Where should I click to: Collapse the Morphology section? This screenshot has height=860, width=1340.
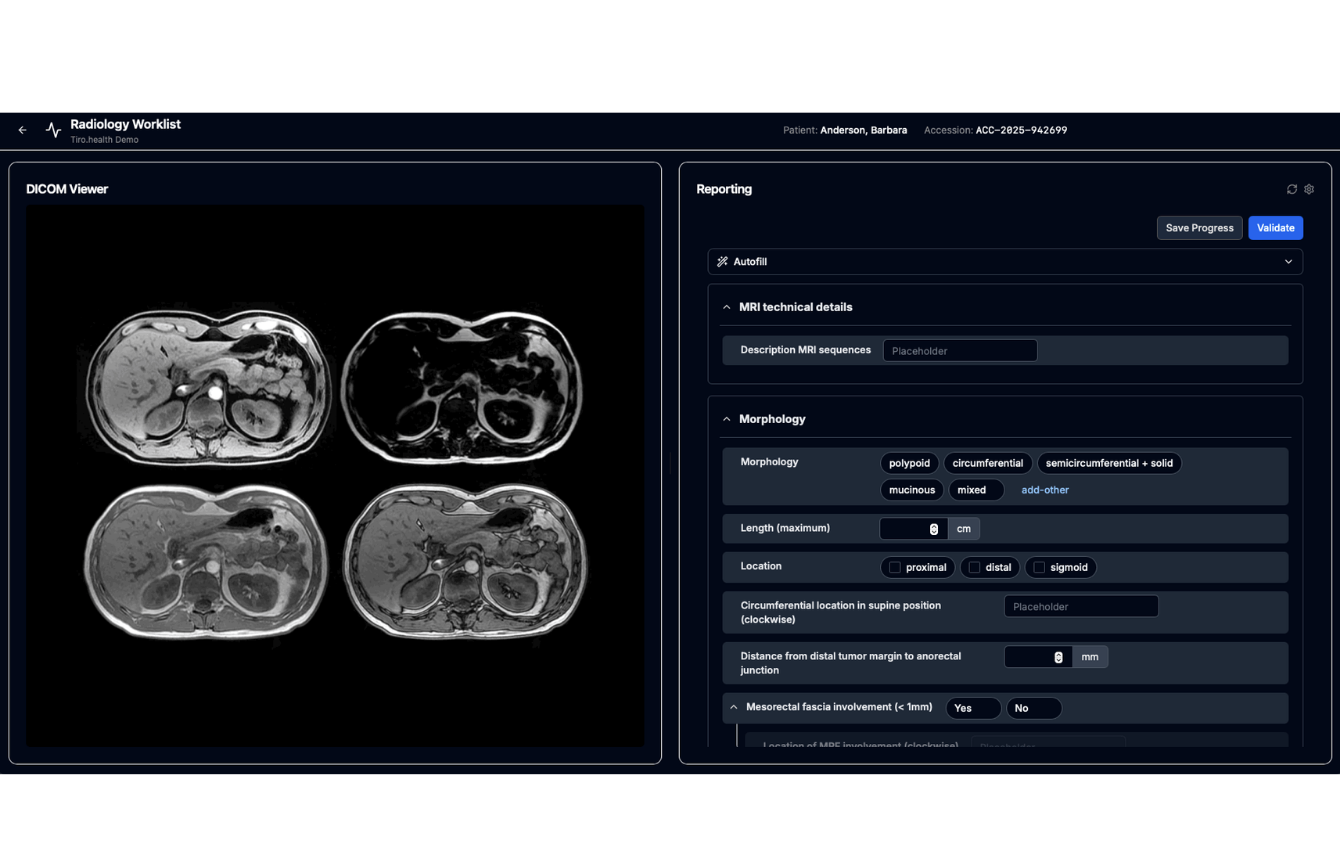726,418
